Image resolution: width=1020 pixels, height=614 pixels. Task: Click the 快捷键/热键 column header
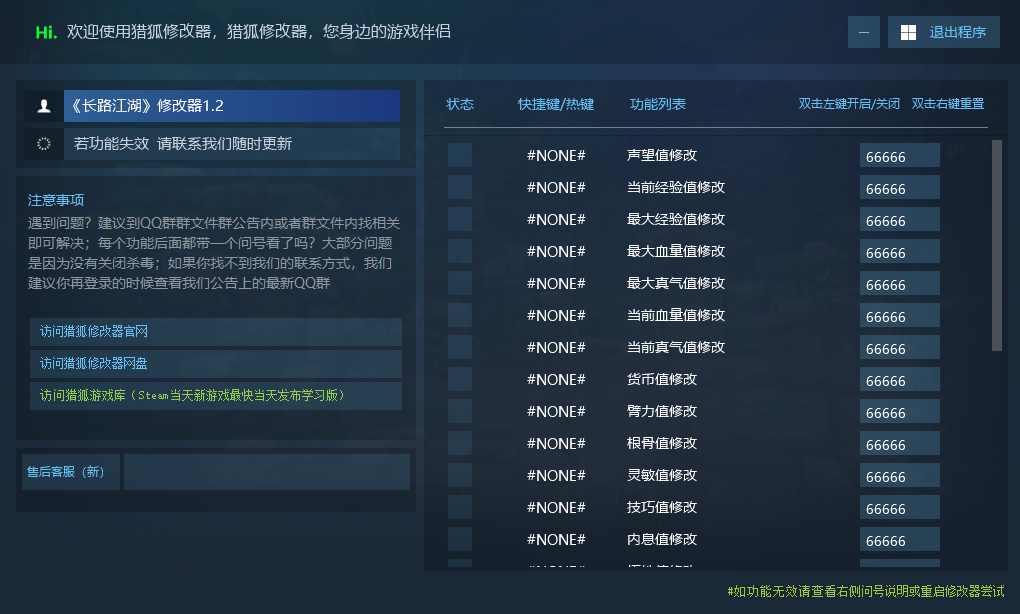556,104
